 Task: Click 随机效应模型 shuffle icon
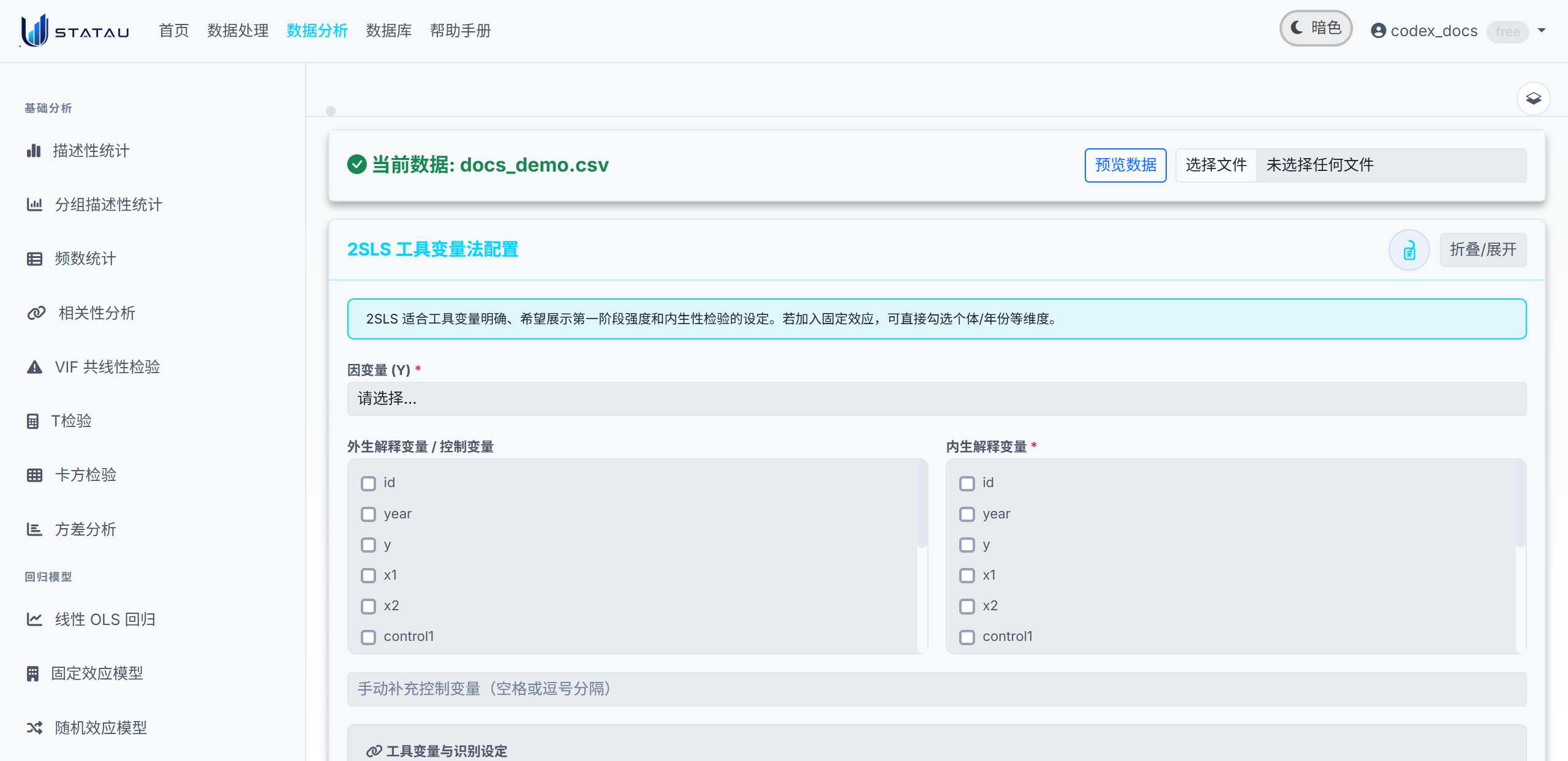click(x=34, y=727)
